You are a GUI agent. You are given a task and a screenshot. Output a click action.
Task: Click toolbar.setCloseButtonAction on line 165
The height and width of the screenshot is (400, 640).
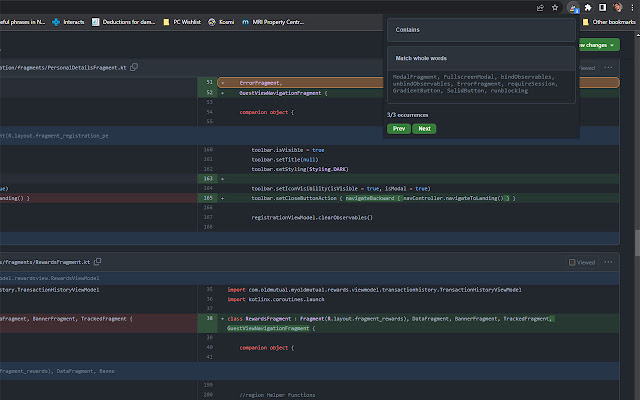coord(294,198)
